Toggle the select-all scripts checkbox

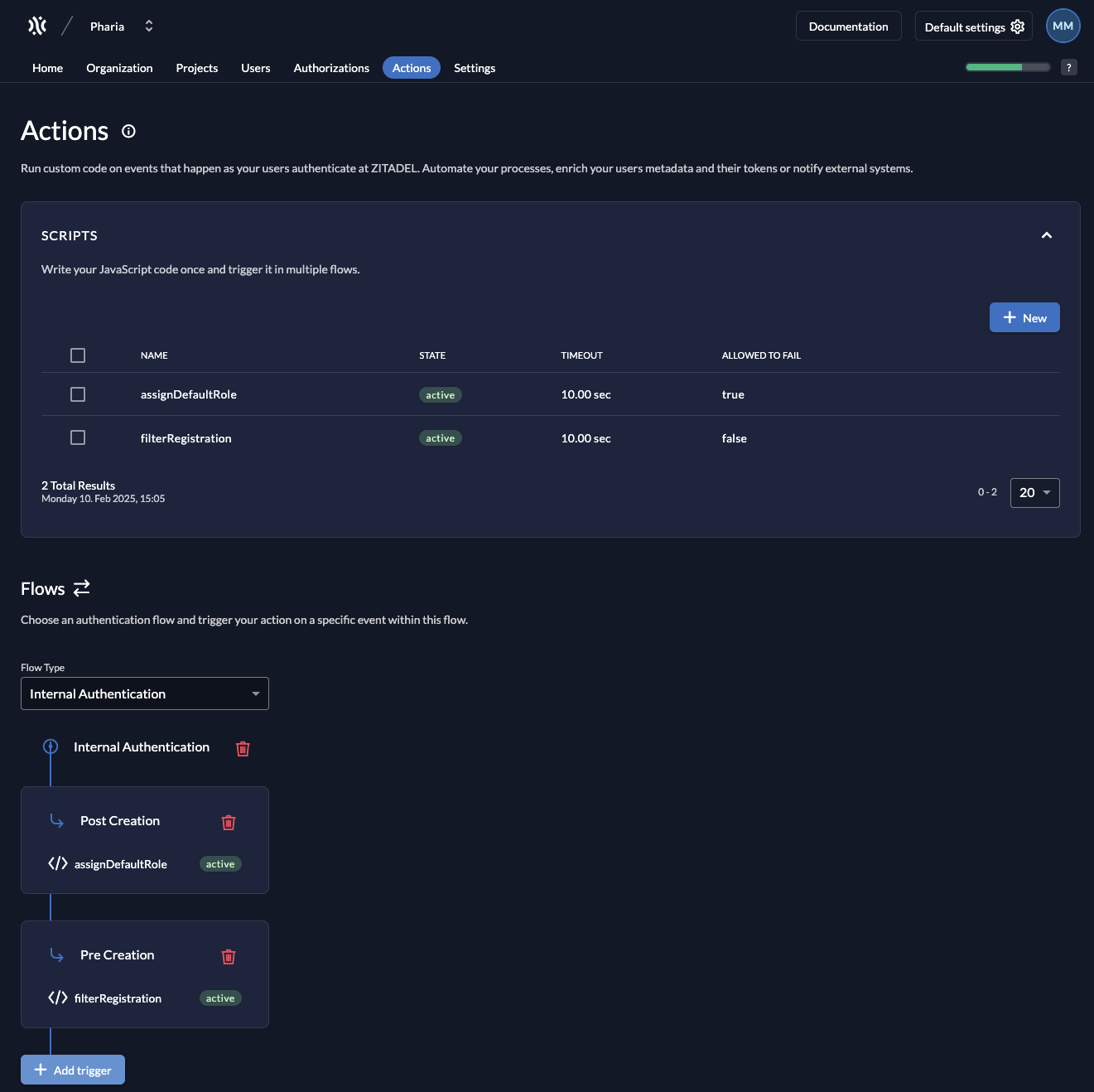coord(77,355)
